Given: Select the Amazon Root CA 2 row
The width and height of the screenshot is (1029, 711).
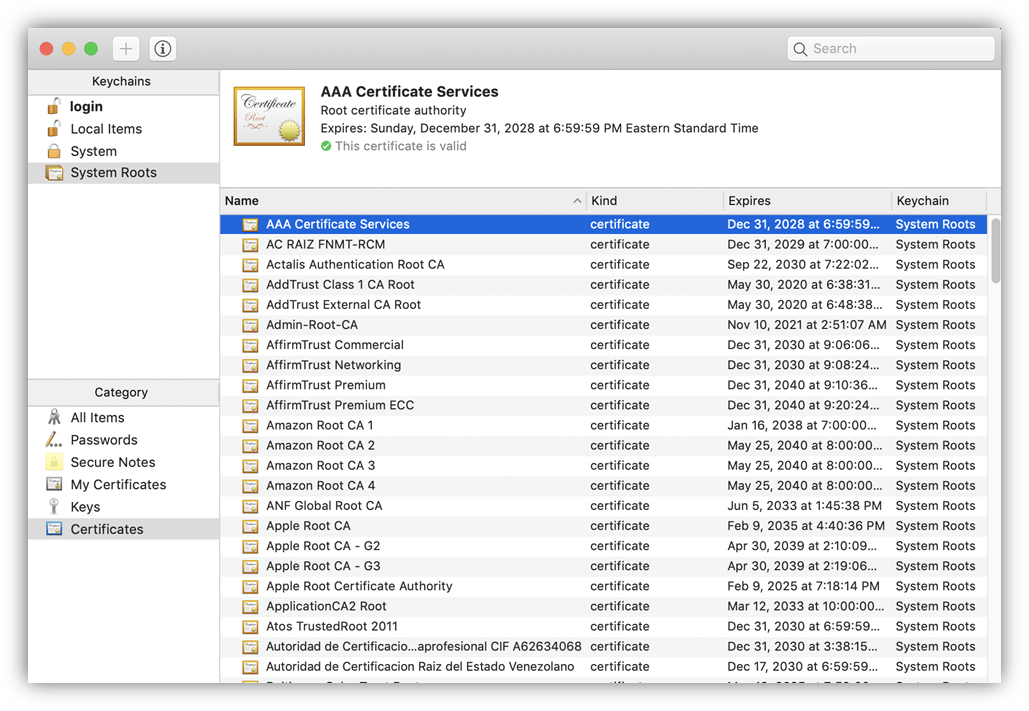Looking at the screenshot, I should [603, 445].
